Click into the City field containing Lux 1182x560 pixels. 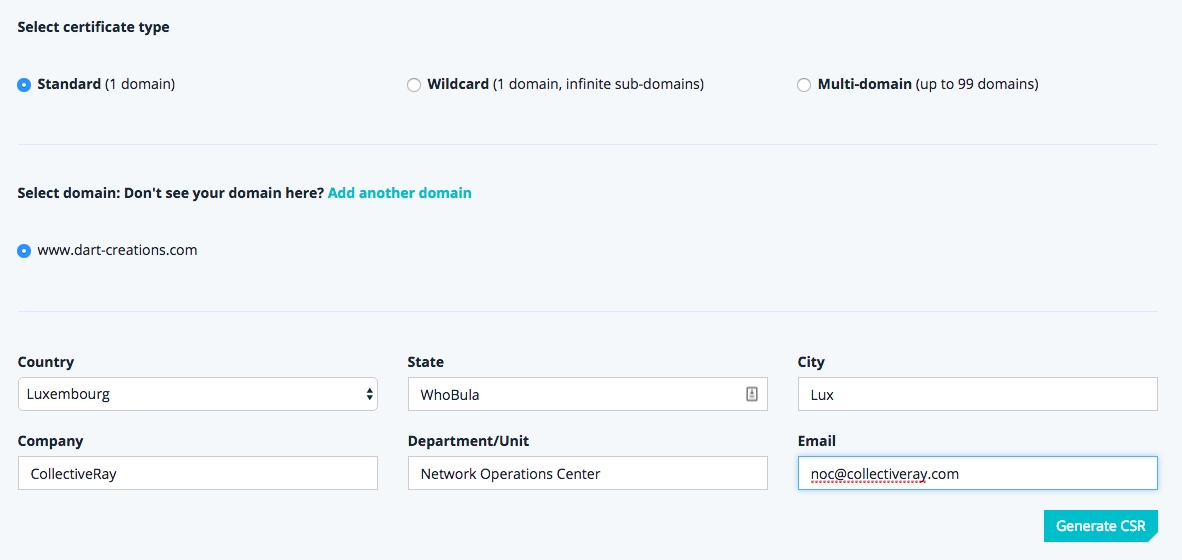(x=978, y=394)
